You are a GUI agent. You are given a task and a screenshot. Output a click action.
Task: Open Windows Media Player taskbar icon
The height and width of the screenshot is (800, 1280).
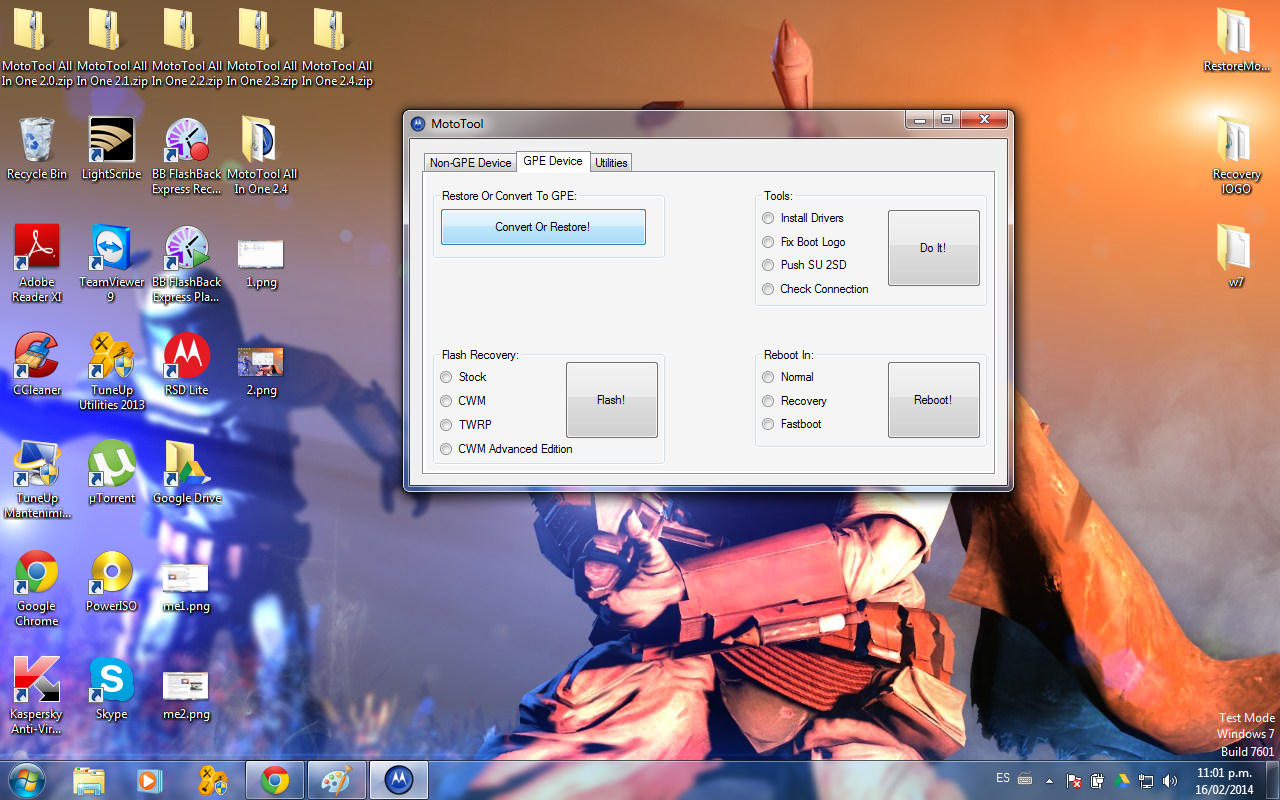click(x=148, y=780)
